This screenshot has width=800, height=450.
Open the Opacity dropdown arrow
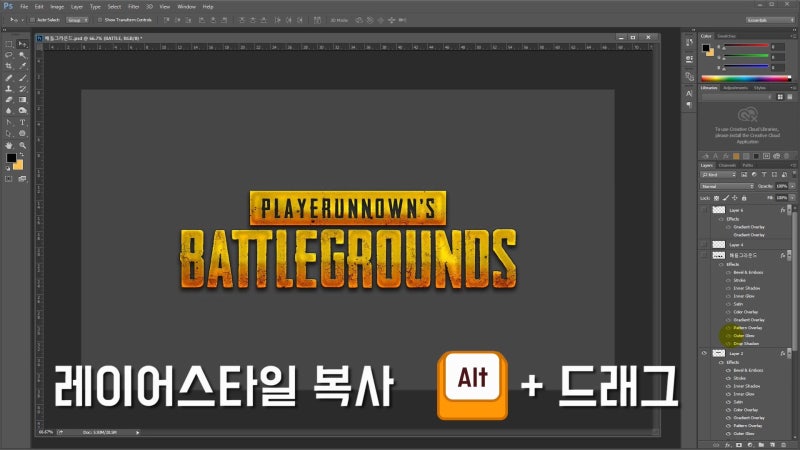pyautogui.click(x=792, y=186)
